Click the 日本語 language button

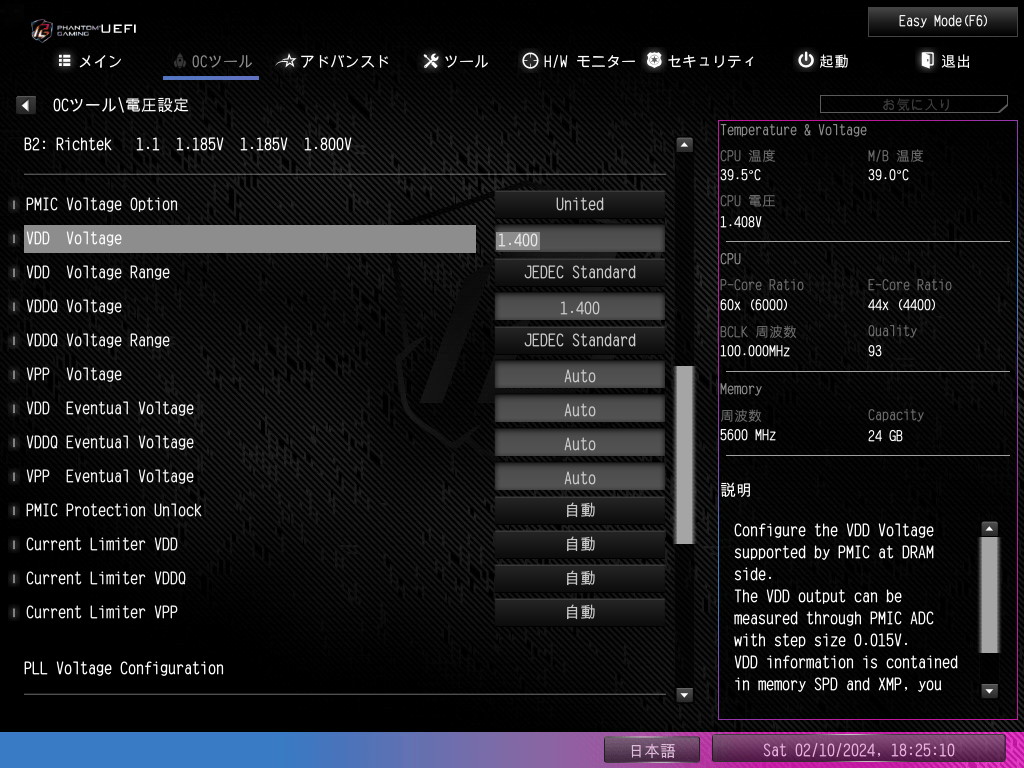[652, 750]
